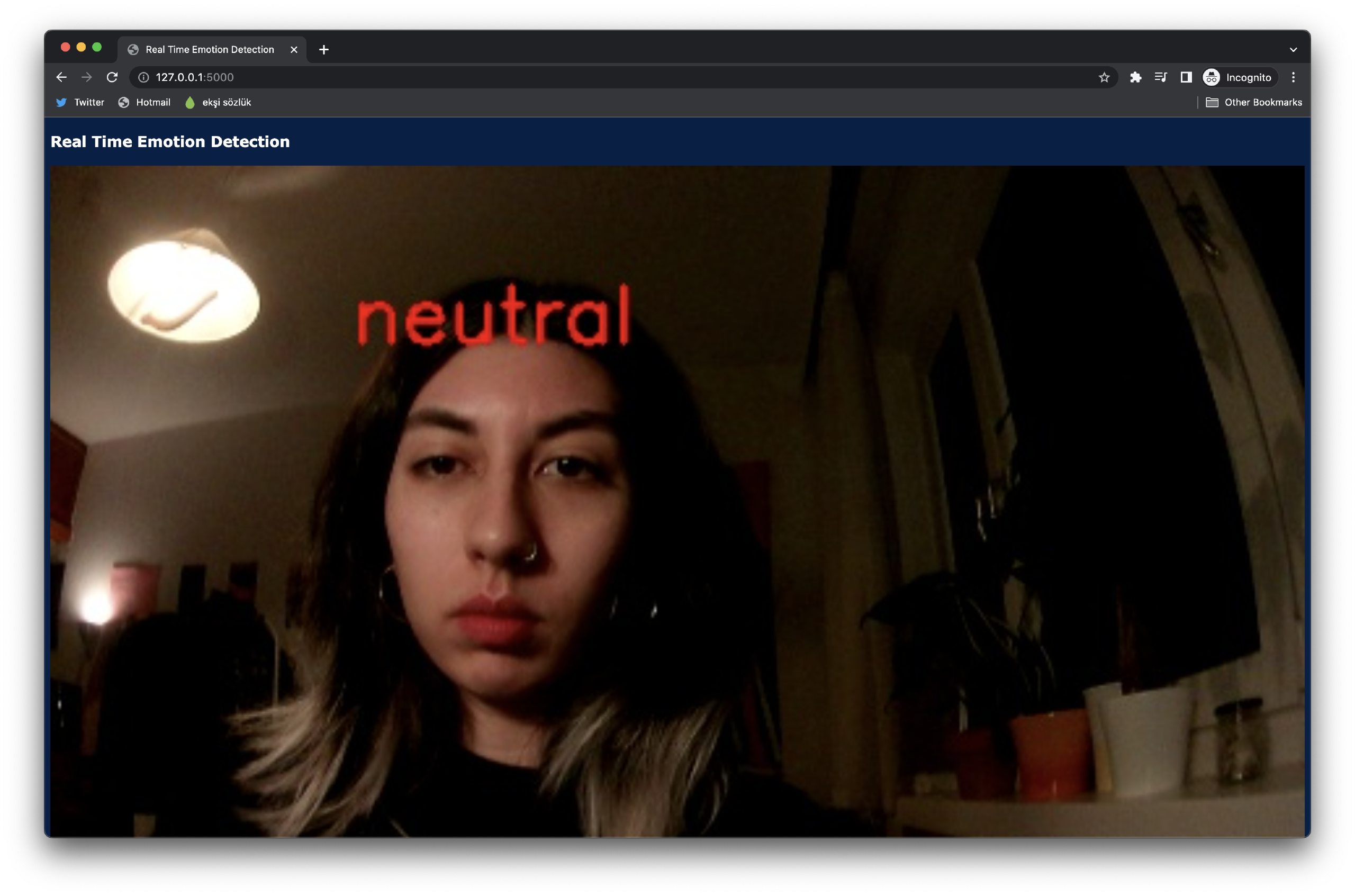
Task: Click the Real Time Emotion Detection heading
Action: (x=170, y=142)
